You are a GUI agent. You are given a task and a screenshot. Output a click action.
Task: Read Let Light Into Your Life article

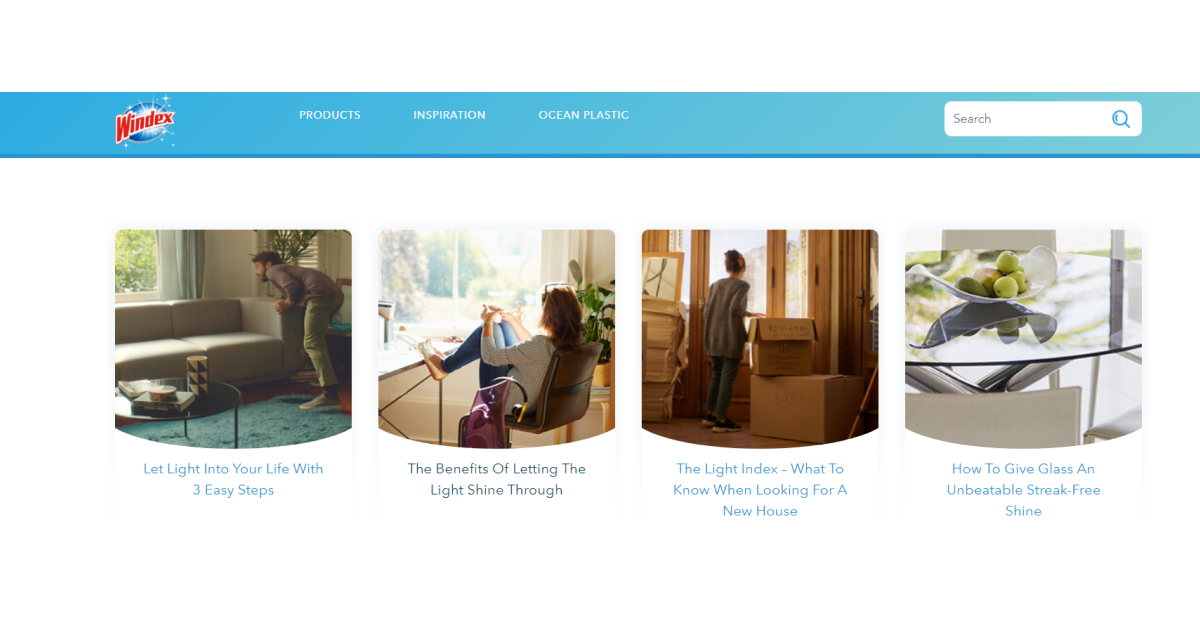(233, 479)
